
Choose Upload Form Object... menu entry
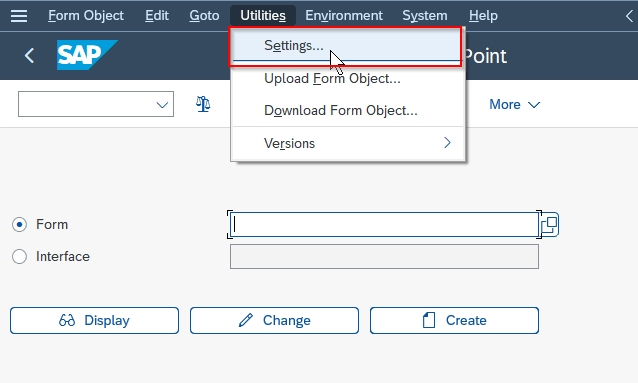pyautogui.click(x=348, y=79)
